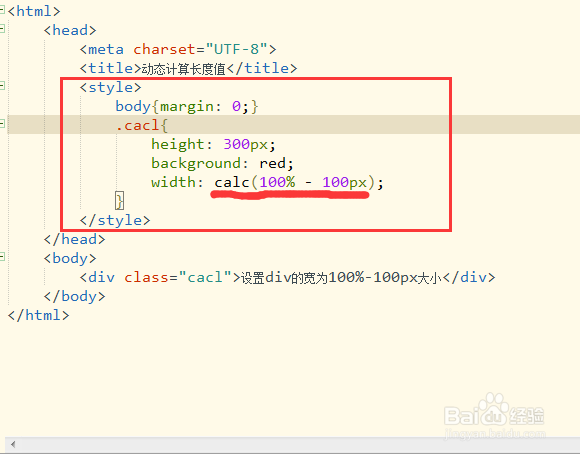Collapse the html tag fold marker

coord(2,10)
